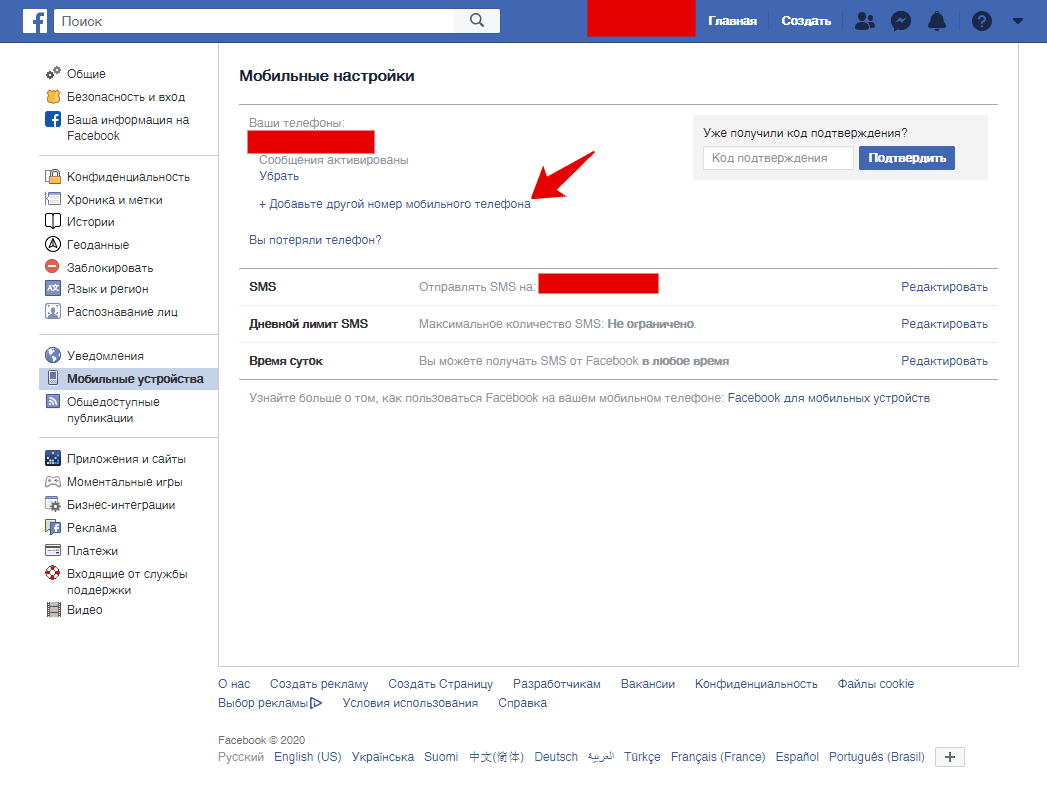Click the Facebook logo icon
The width and height of the screenshot is (1047, 791).
pos(35,21)
